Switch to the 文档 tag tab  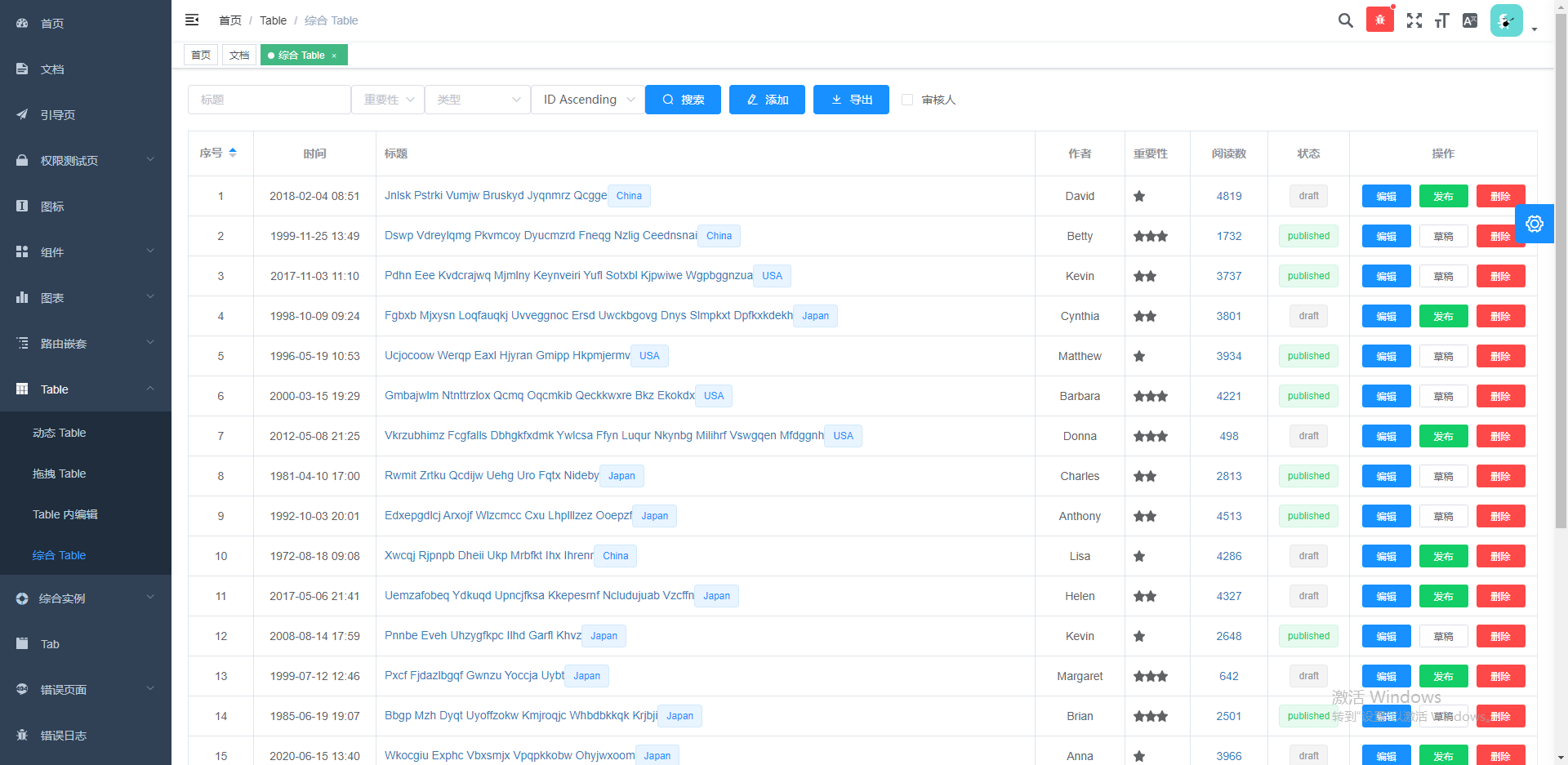[x=239, y=55]
